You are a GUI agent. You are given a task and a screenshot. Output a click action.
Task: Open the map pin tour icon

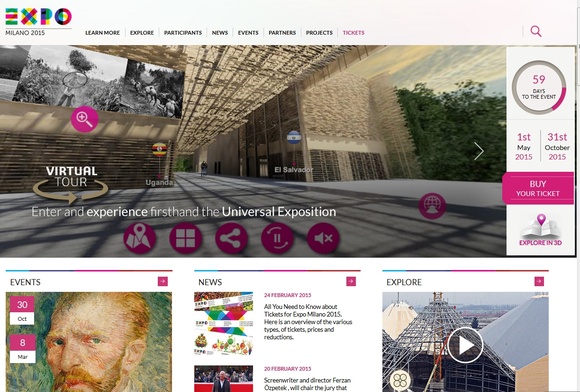pyautogui.click(x=139, y=238)
